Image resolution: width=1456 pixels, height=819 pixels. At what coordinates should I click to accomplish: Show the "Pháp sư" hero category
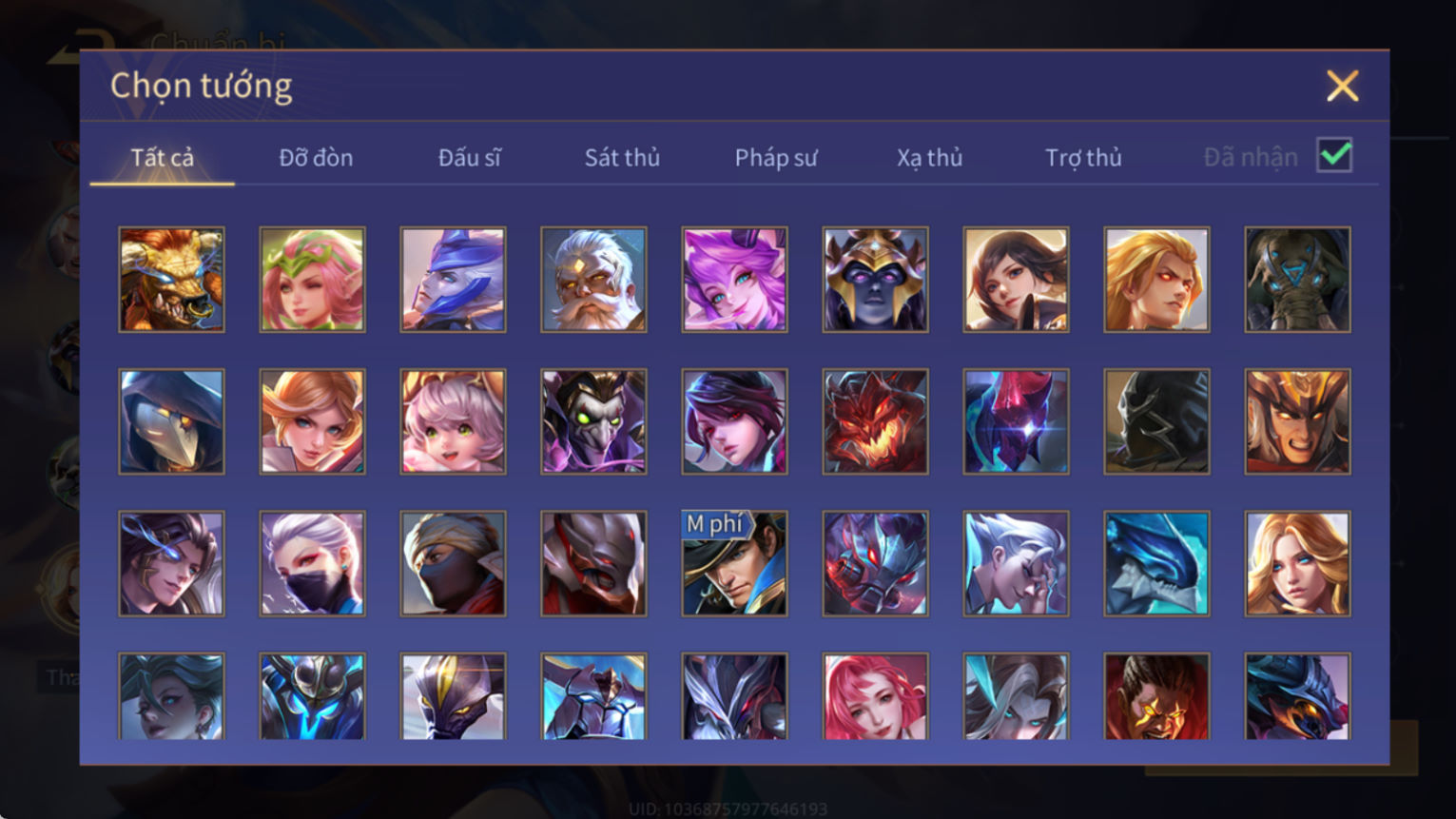775,158
